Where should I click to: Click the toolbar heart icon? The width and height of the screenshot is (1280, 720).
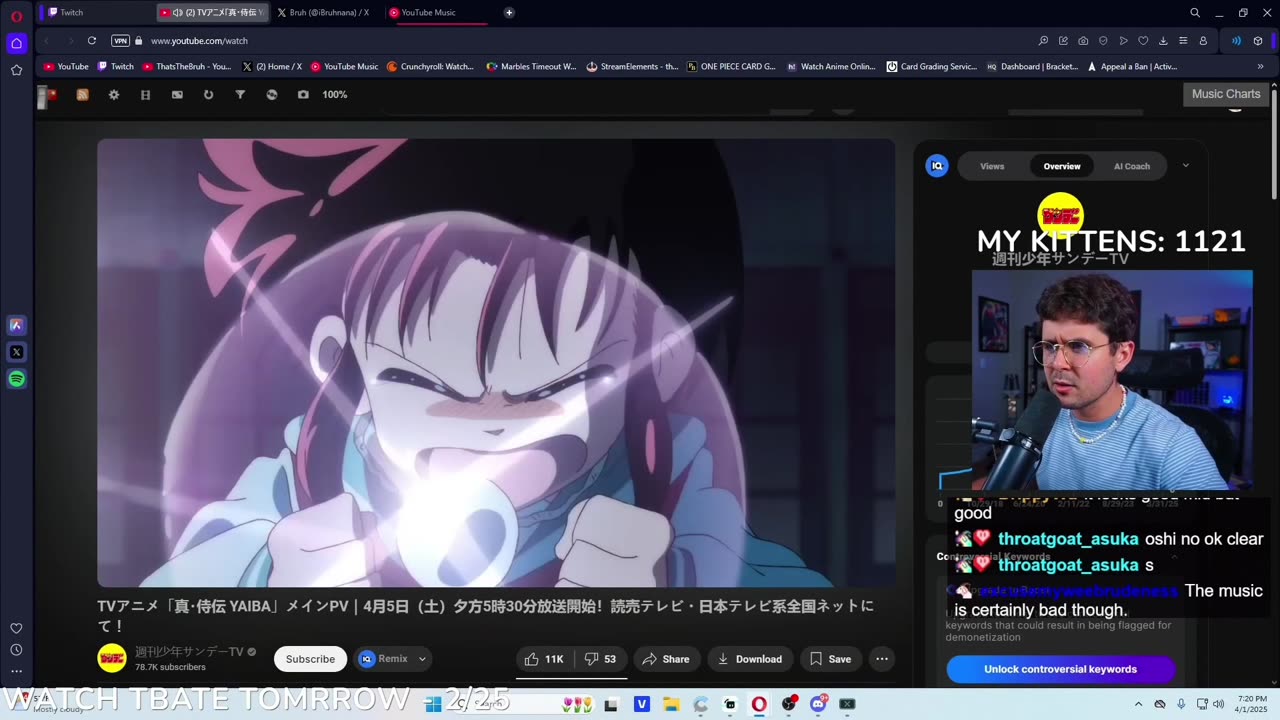click(x=1143, y=41)
